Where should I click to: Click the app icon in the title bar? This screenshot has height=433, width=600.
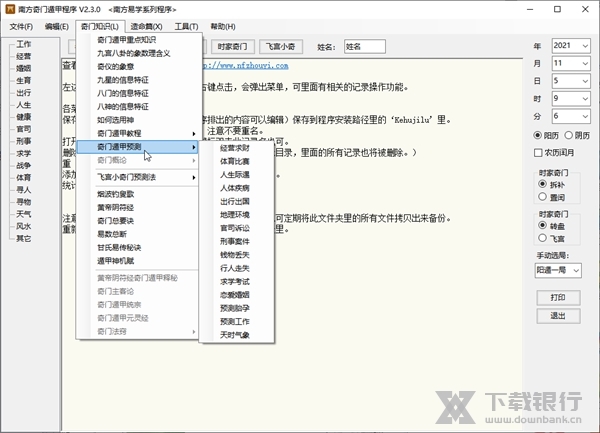[x=10, y=9]
